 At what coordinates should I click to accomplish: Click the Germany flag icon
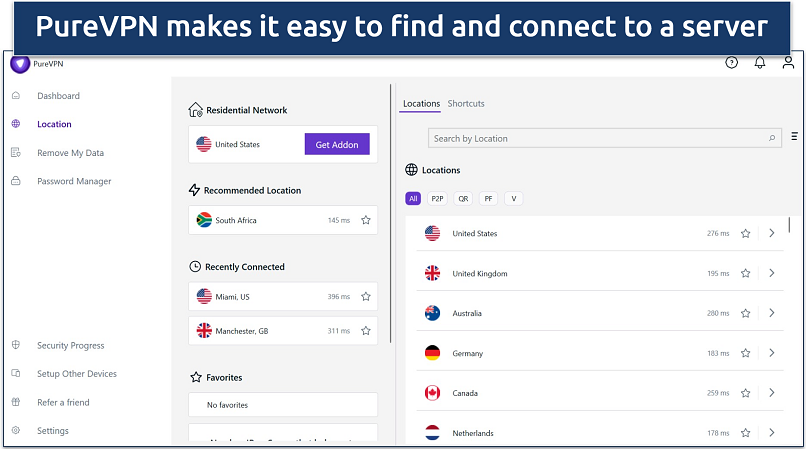coord(432,353)
